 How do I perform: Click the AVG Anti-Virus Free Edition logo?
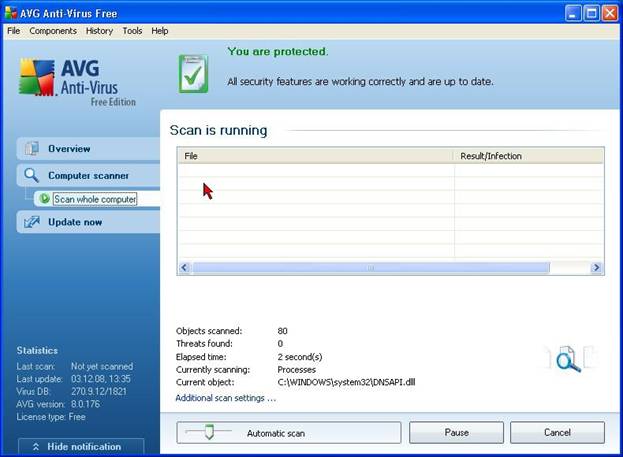(78, 83)
